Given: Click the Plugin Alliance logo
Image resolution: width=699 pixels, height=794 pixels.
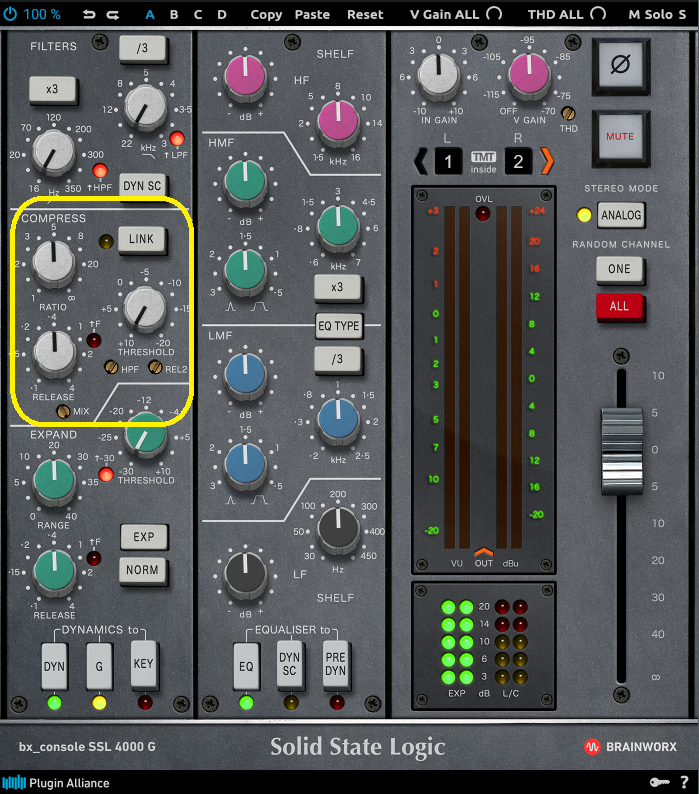Looking at the screenshot, I should click(x=56, y=783).
